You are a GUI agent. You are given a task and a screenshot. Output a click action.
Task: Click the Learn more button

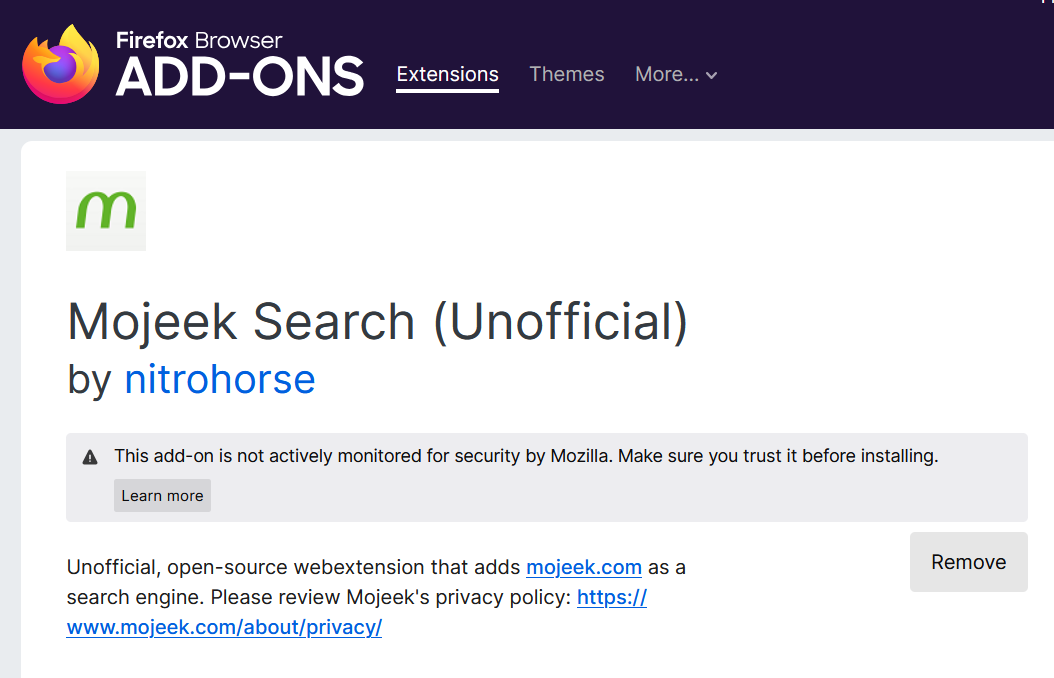[162, 495]
